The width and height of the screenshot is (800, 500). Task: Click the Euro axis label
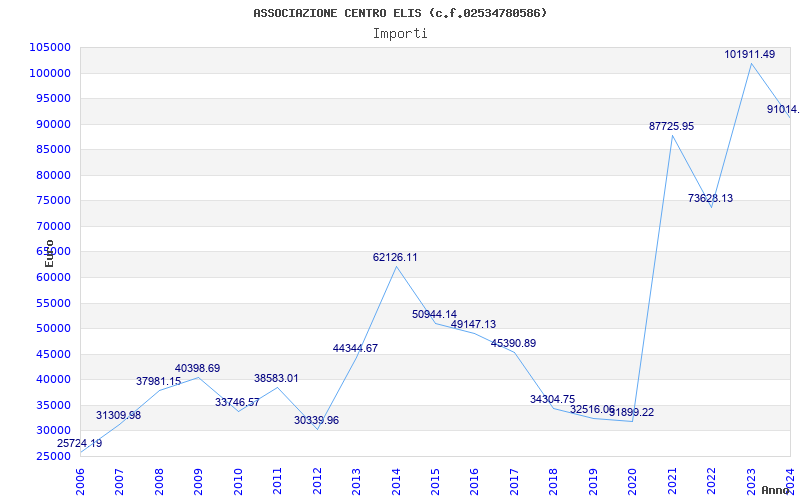click(49, 253)
